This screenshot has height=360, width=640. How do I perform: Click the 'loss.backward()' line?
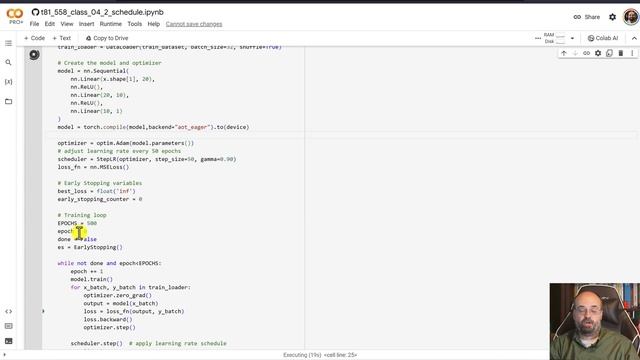tap(108, 320)
